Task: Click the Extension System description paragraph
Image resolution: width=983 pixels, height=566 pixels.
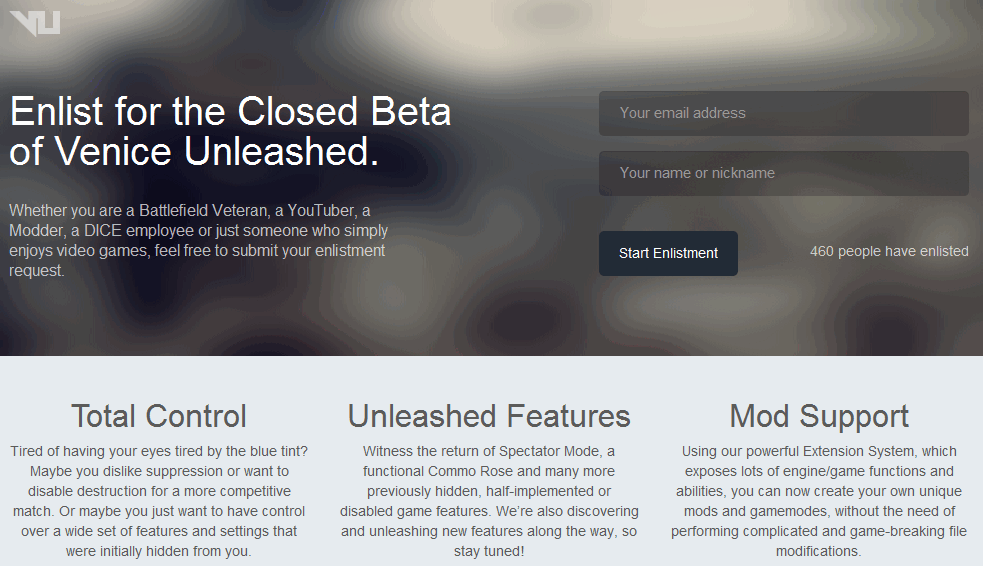Action: [x=819, y=501]
